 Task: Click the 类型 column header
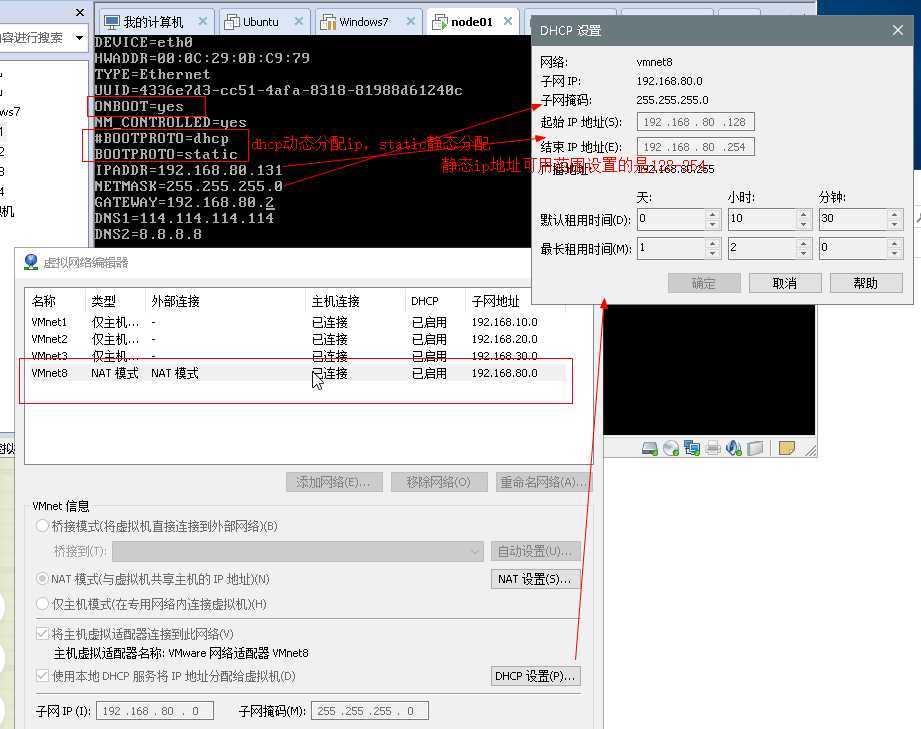point(115,301)
